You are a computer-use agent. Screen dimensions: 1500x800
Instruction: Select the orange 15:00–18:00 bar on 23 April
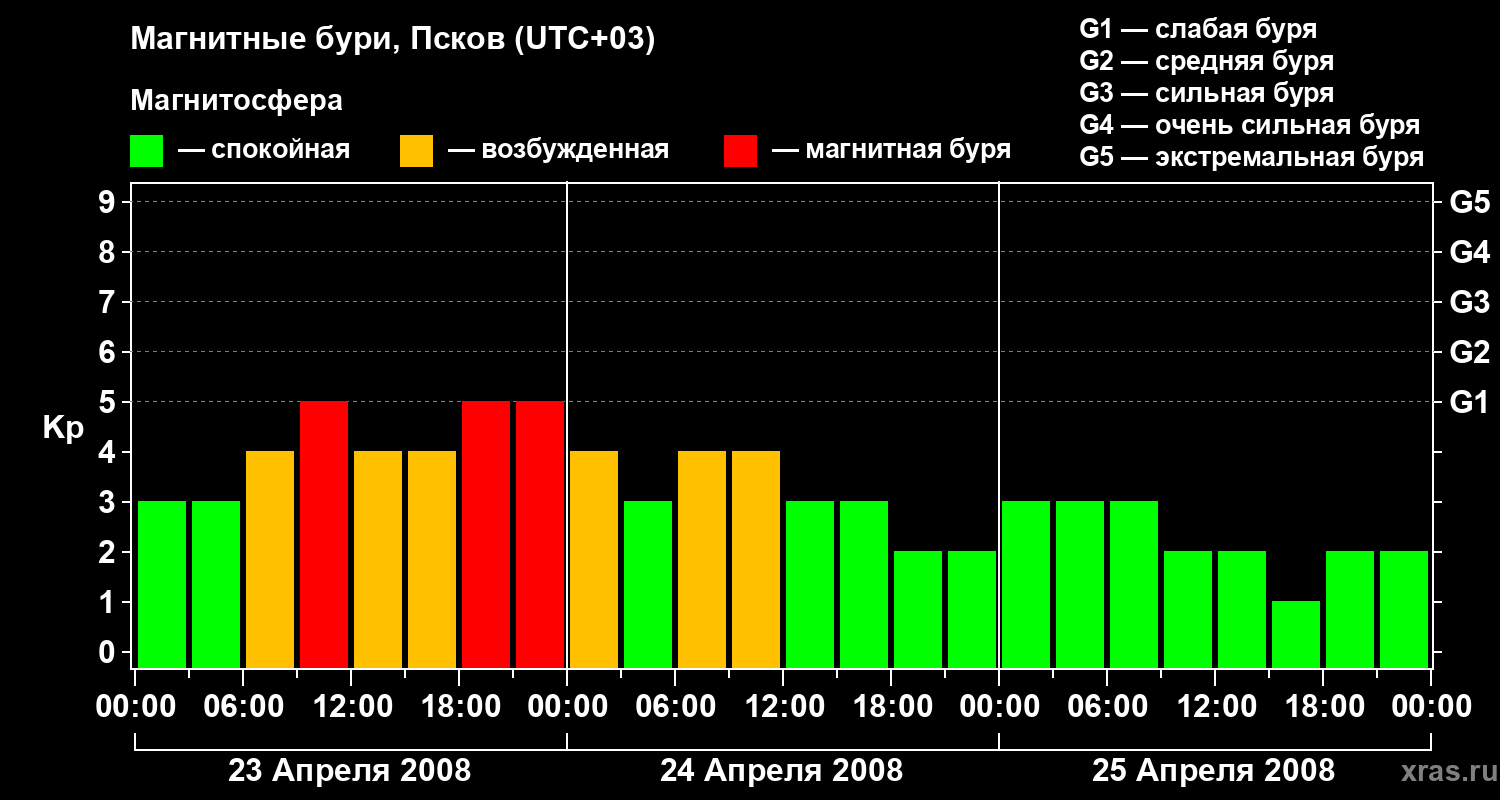tap(432, 559)
